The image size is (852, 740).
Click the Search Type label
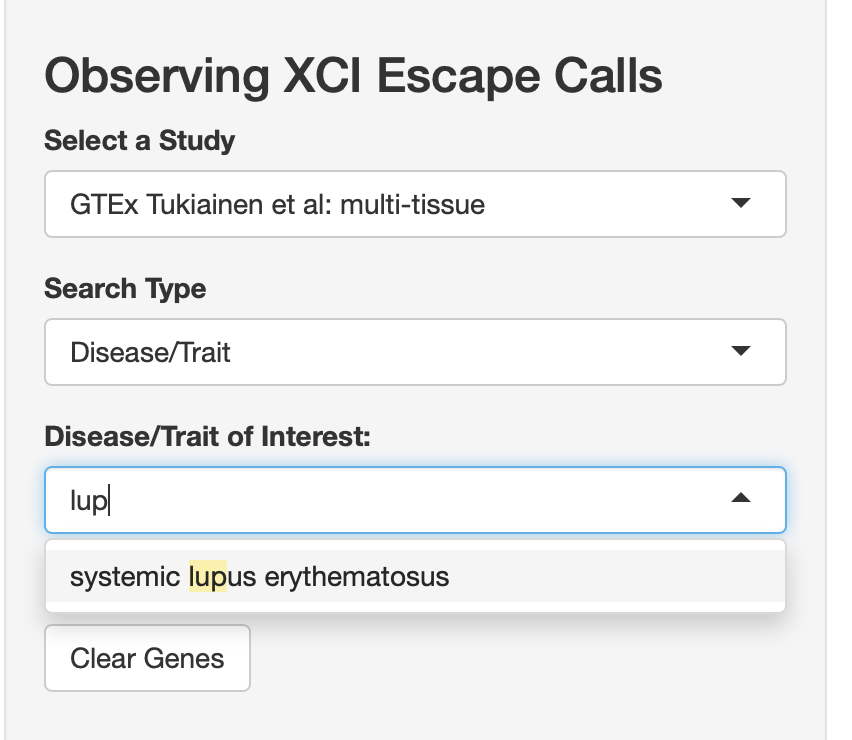tap(125, 289)
